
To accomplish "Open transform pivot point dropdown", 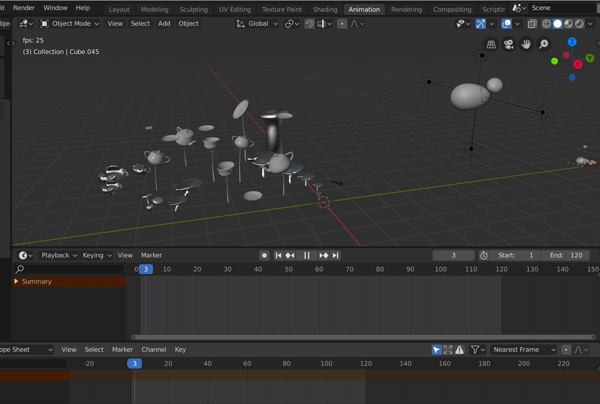I will pos(292,24).
